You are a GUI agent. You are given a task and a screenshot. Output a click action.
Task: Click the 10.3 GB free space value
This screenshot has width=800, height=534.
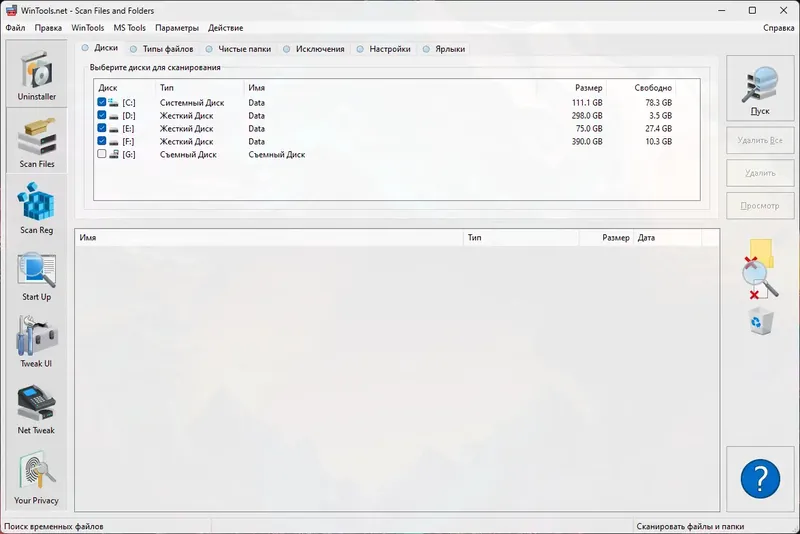pos(659,141)
